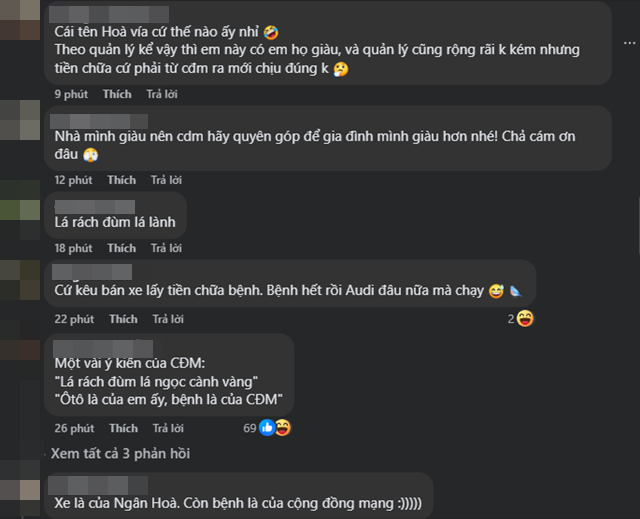Click the avatar of the 'Lá rách đùm lá lành' commenter

pyautogui.click(x=20, y=211)
